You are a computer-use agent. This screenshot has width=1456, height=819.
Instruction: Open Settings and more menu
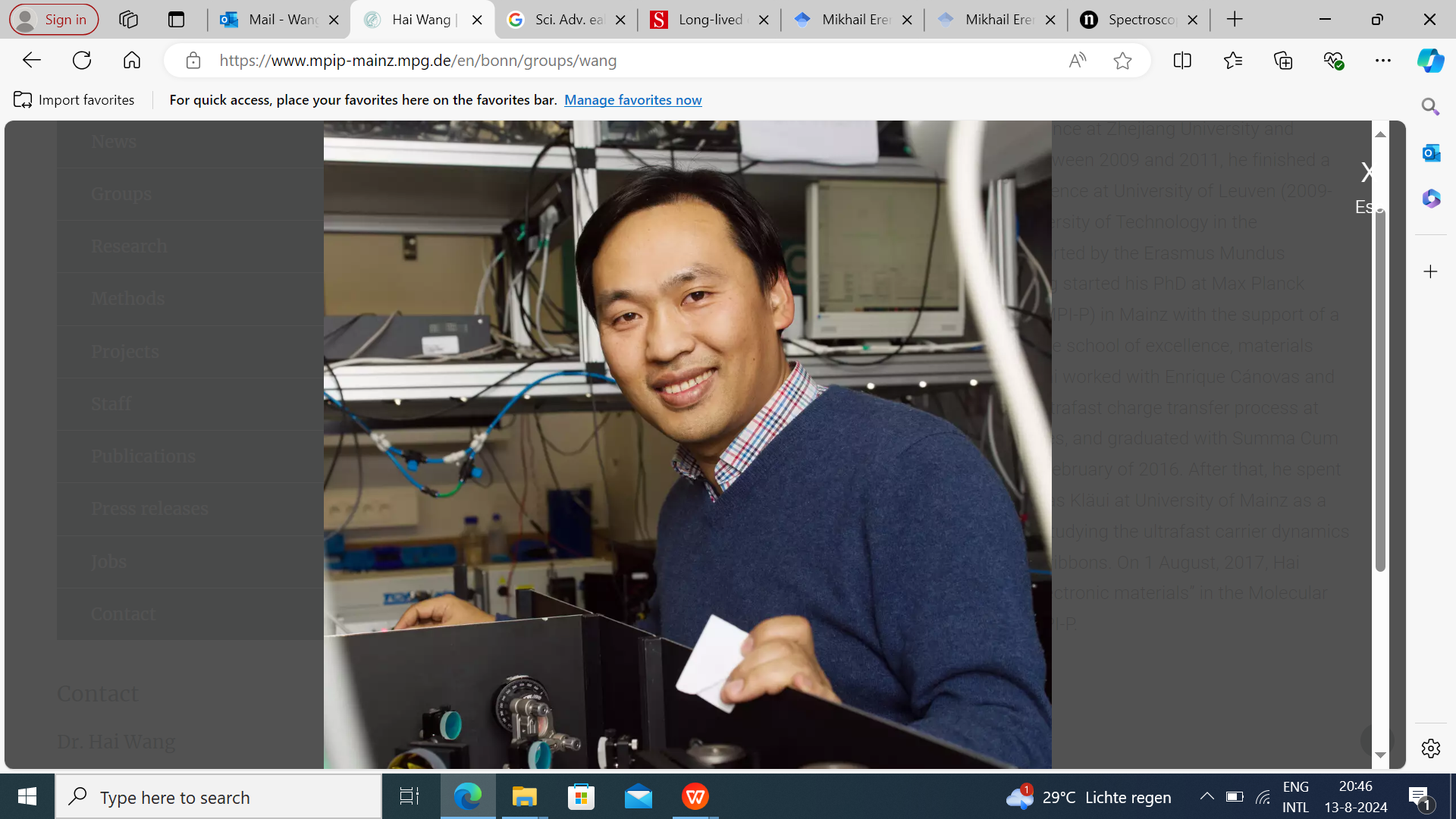point(1383,61)
